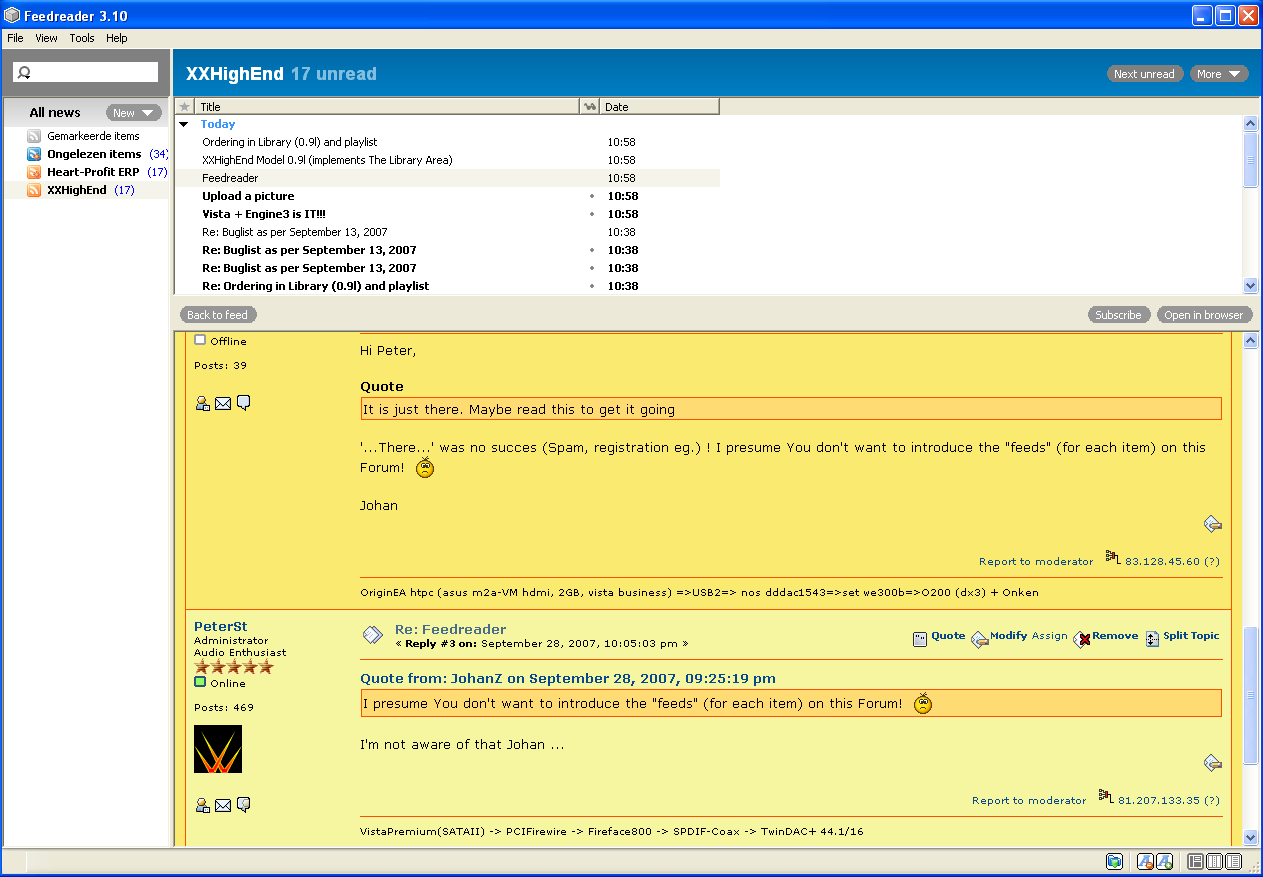The image size is (1263, 877).
Task: Click the 83.128.45.60 IP address link
Action: pos(1163,562)
